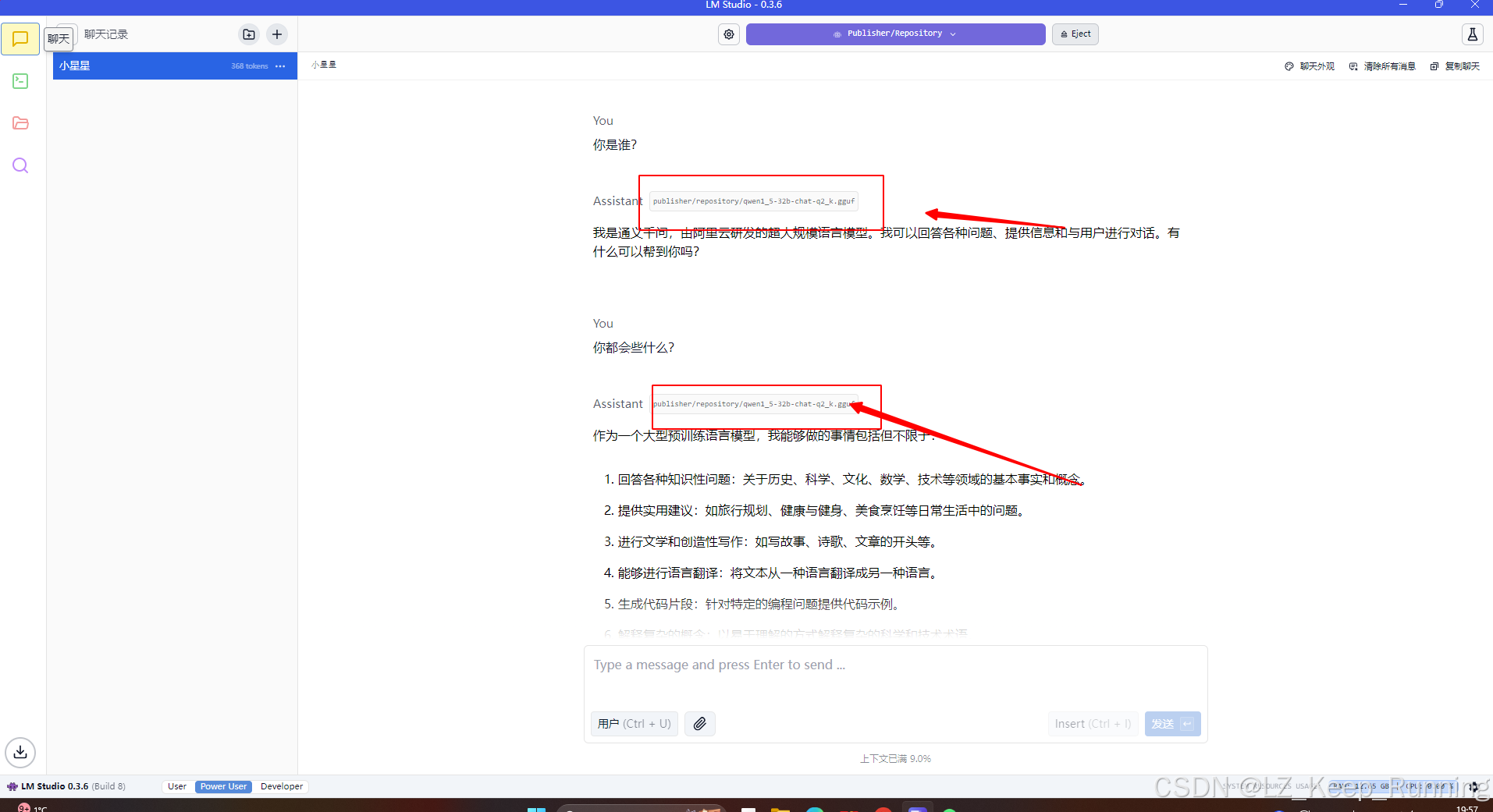Open the downloads icon at sidebar bottom
The width and height of the screenshot is (1493, 812).
click(x=20, y=752)
